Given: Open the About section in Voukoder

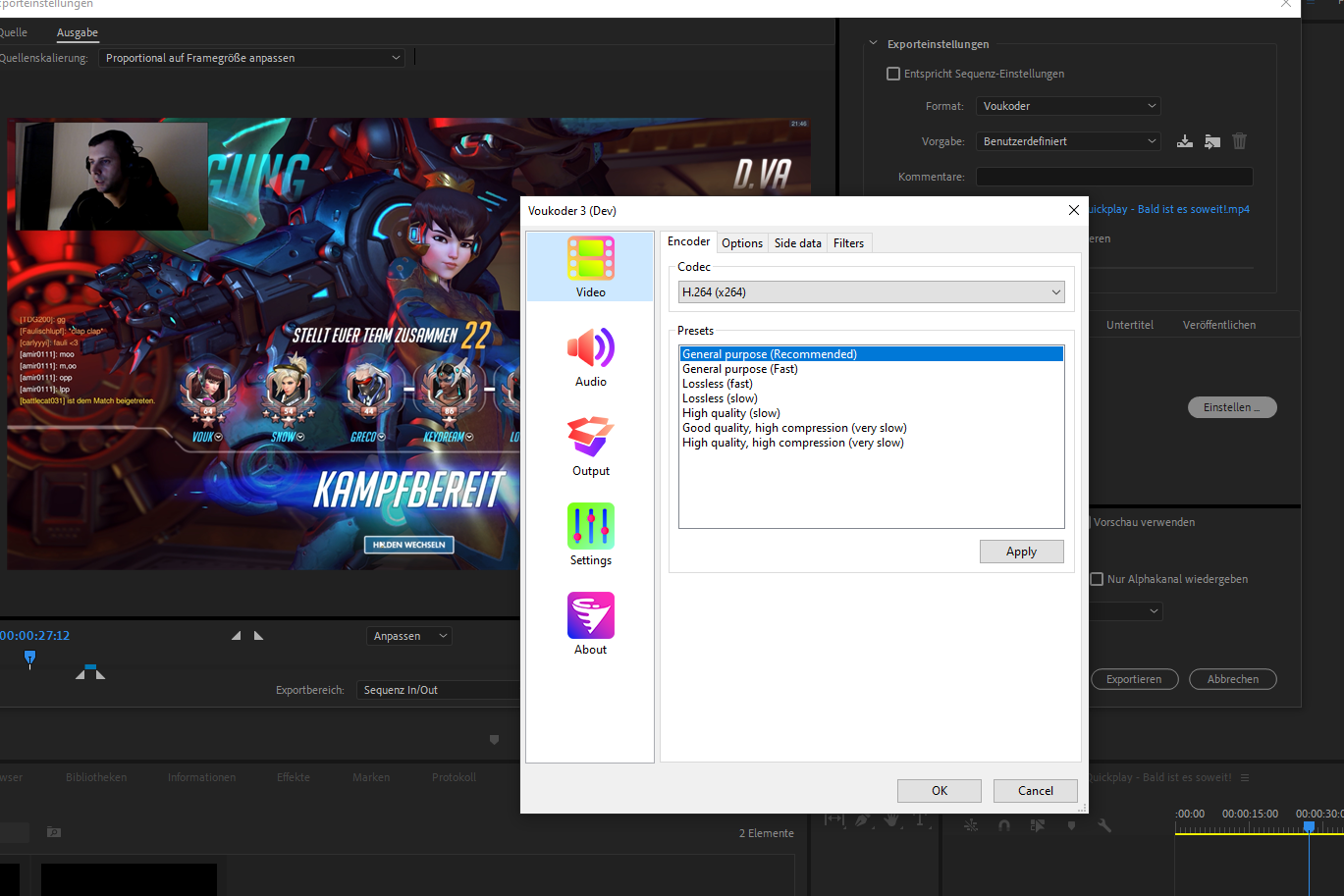Looking at the screenshot, I should pos(590,624).
